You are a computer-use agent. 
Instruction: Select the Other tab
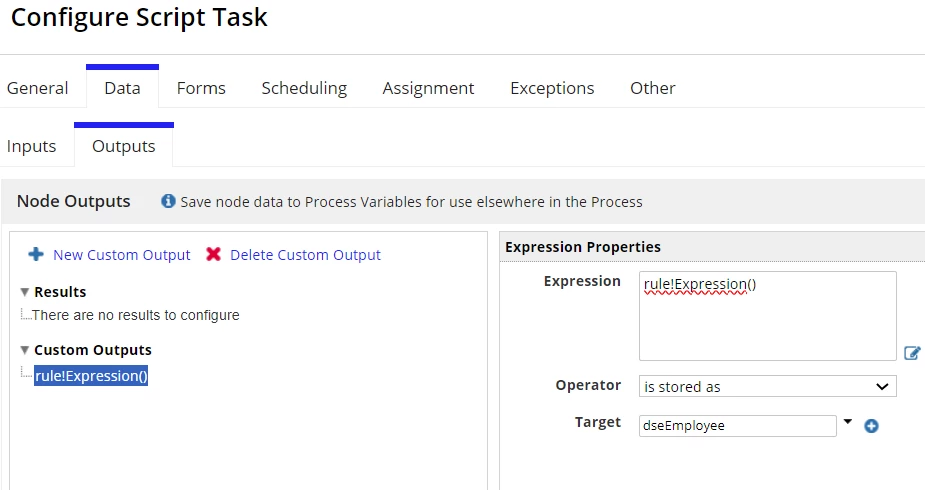(x=652, y=88)
